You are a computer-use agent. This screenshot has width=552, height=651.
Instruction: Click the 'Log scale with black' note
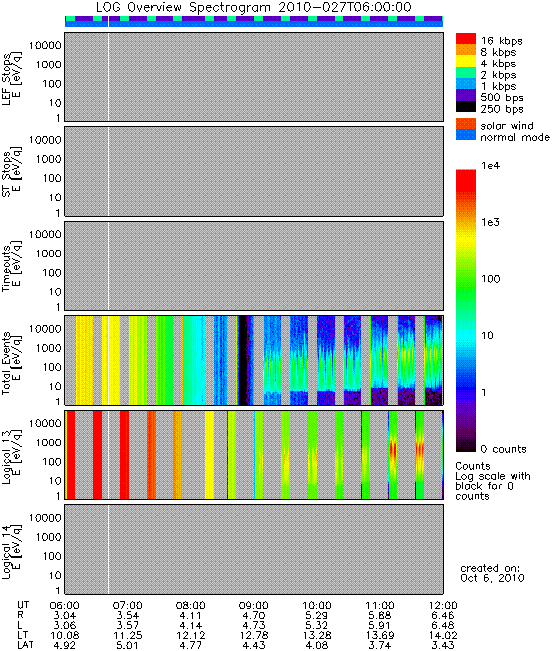click(x=493, y=481)
